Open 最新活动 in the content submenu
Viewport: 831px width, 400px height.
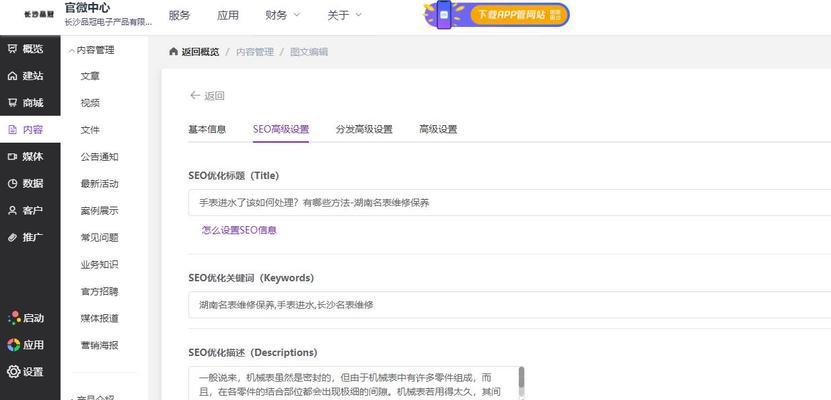[100, 184]
